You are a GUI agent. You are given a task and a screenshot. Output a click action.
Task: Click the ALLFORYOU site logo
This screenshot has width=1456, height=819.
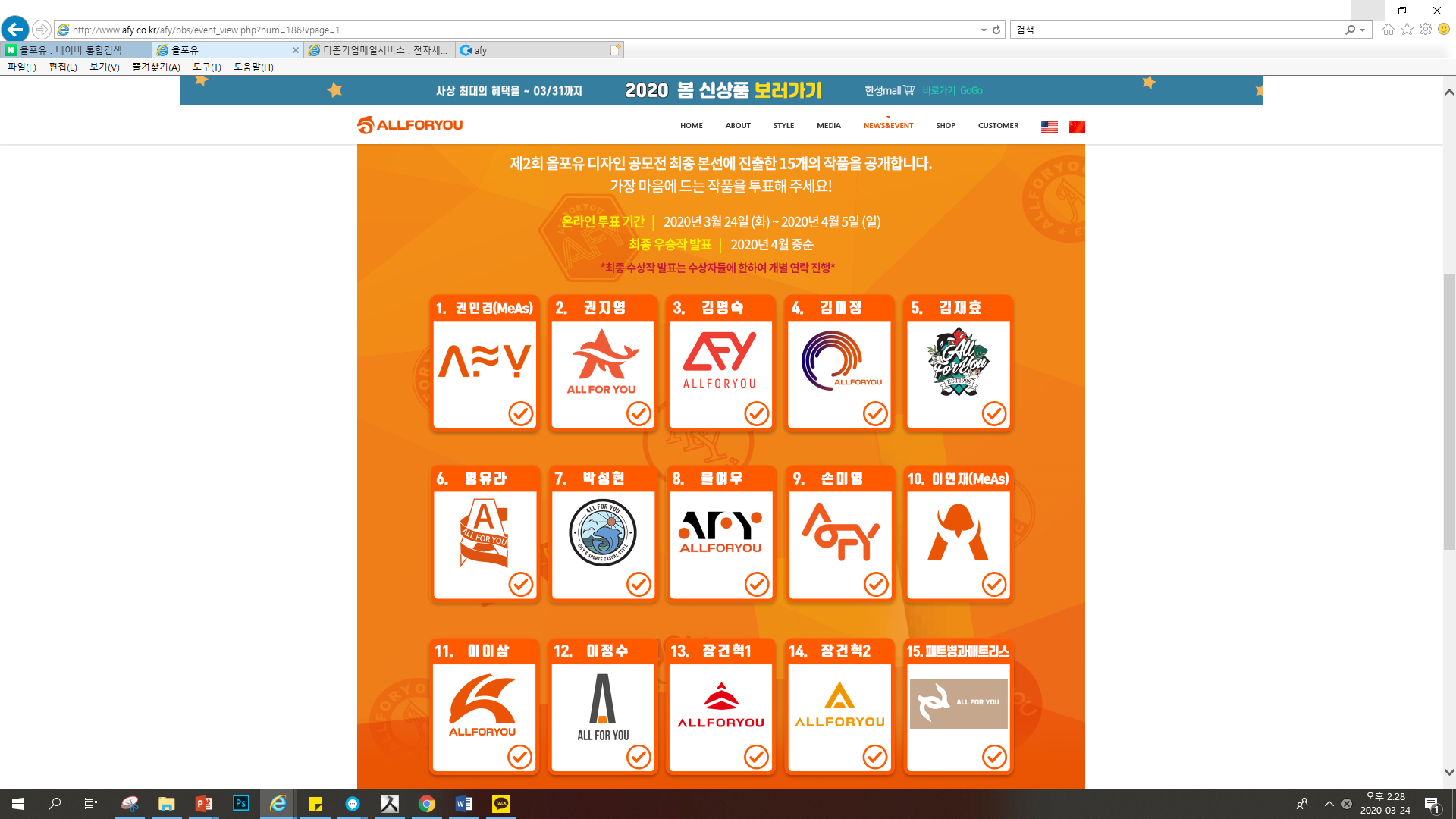(x=409, y=125)
